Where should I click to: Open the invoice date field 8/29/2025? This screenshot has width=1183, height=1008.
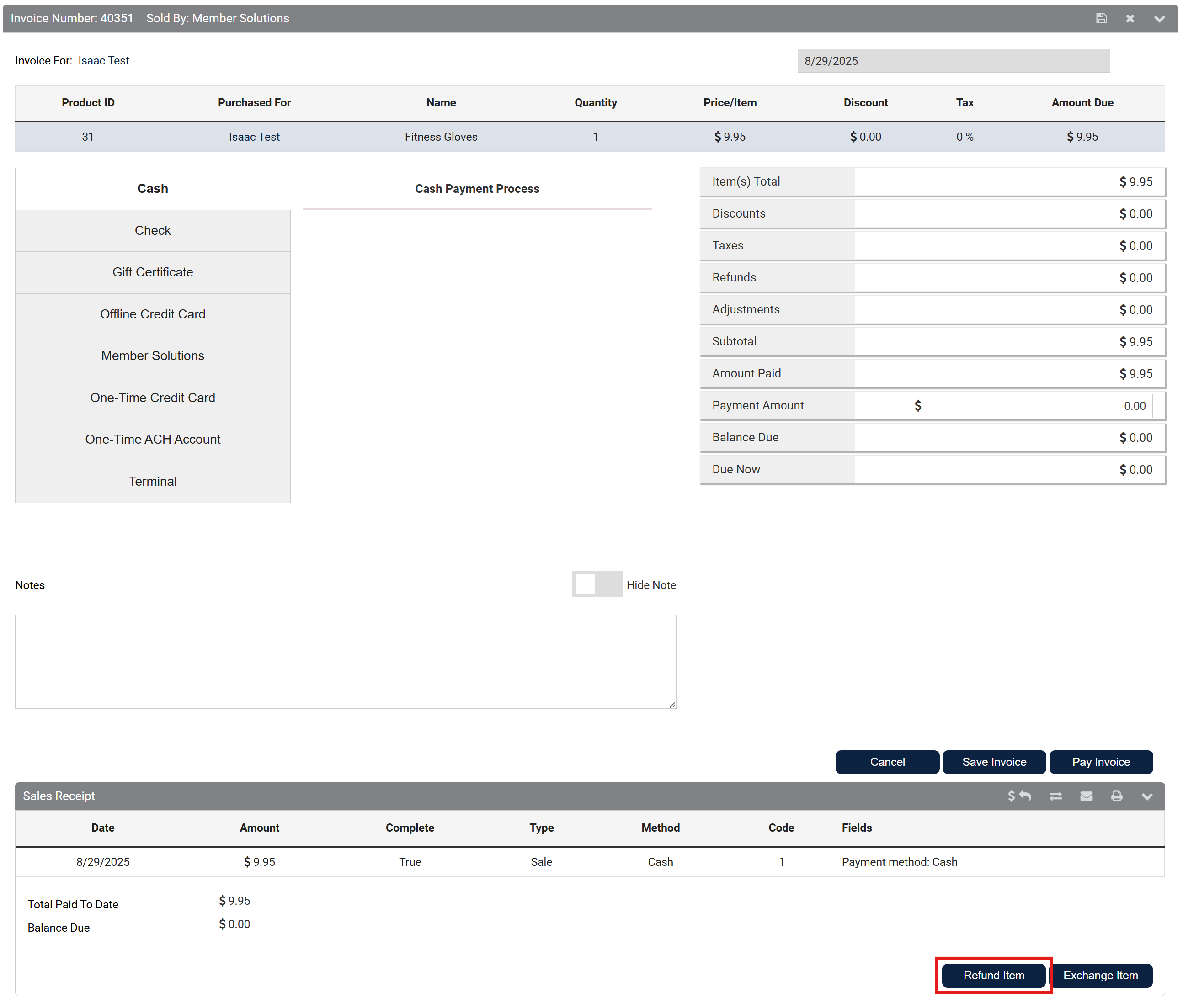coord(953,61)
